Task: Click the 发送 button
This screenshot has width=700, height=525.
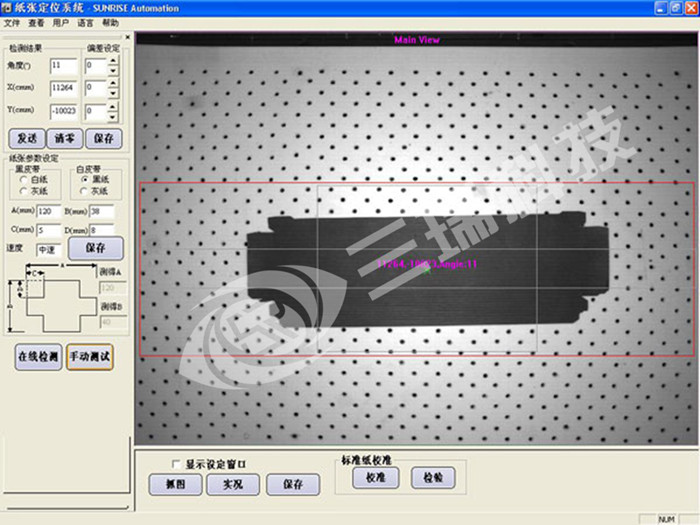Action: [27, 138]
